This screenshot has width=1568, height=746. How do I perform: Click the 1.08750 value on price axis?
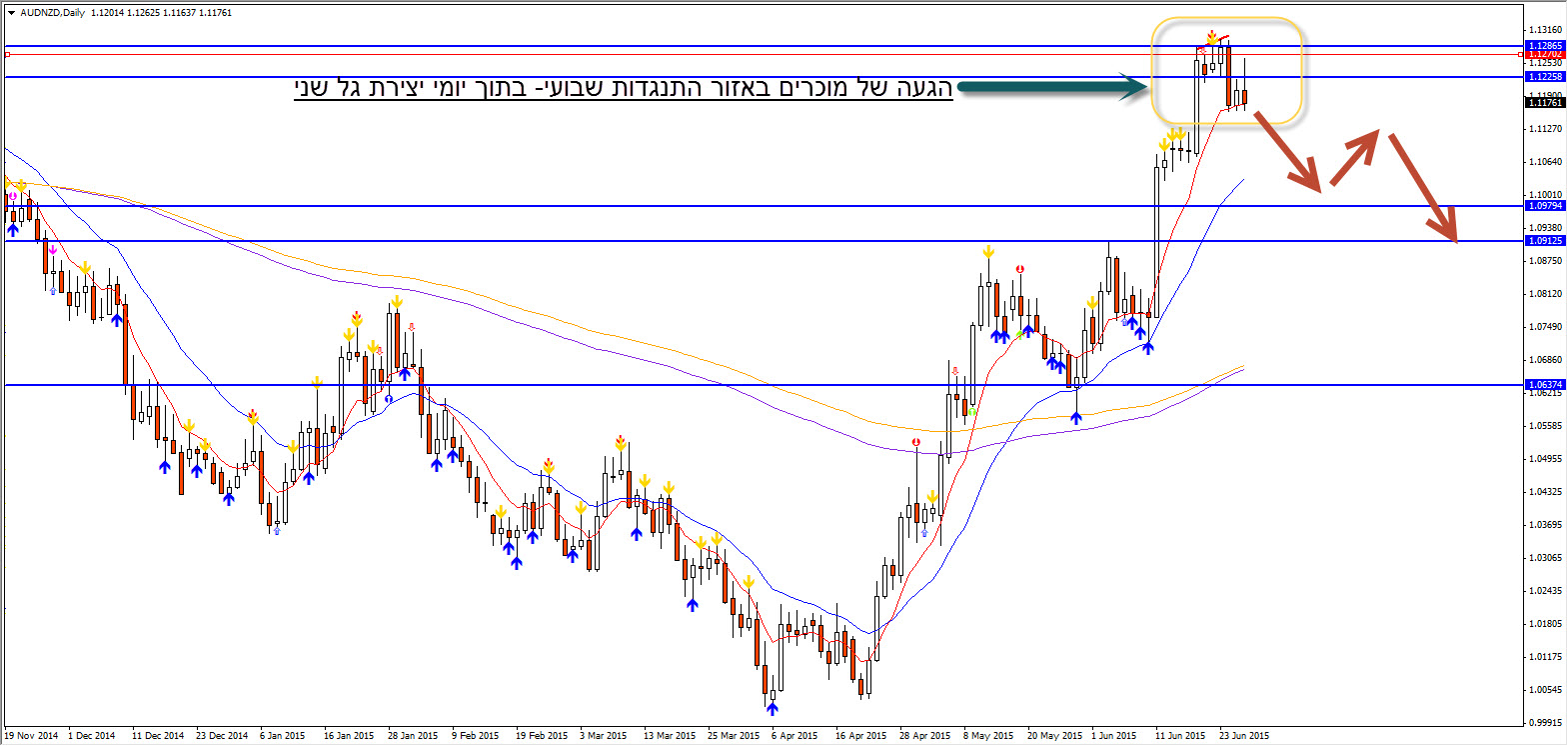coord(1545,261)
